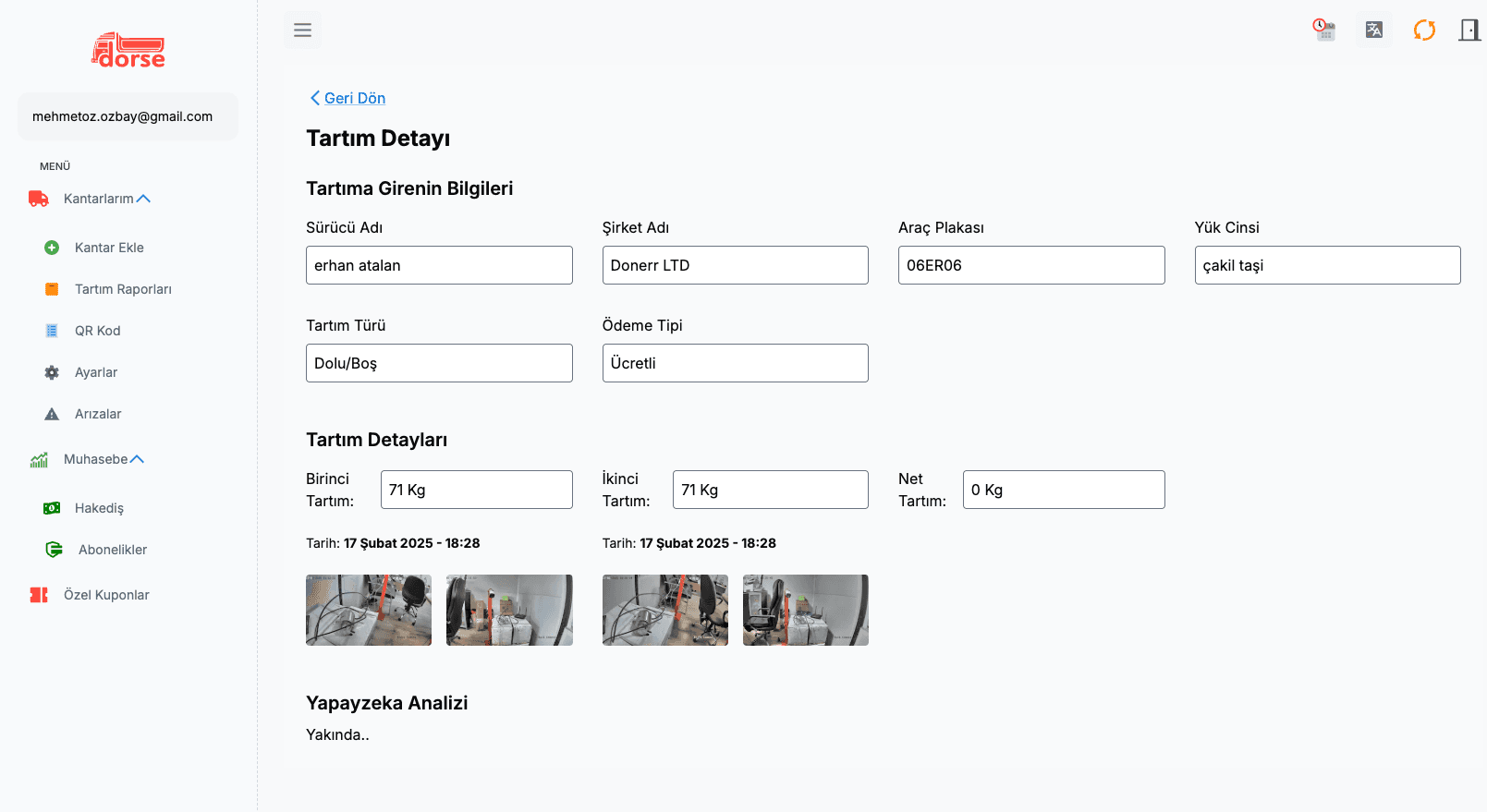
Task: Go to Arızalar in sidebar
Action: (x=98, y=414)
